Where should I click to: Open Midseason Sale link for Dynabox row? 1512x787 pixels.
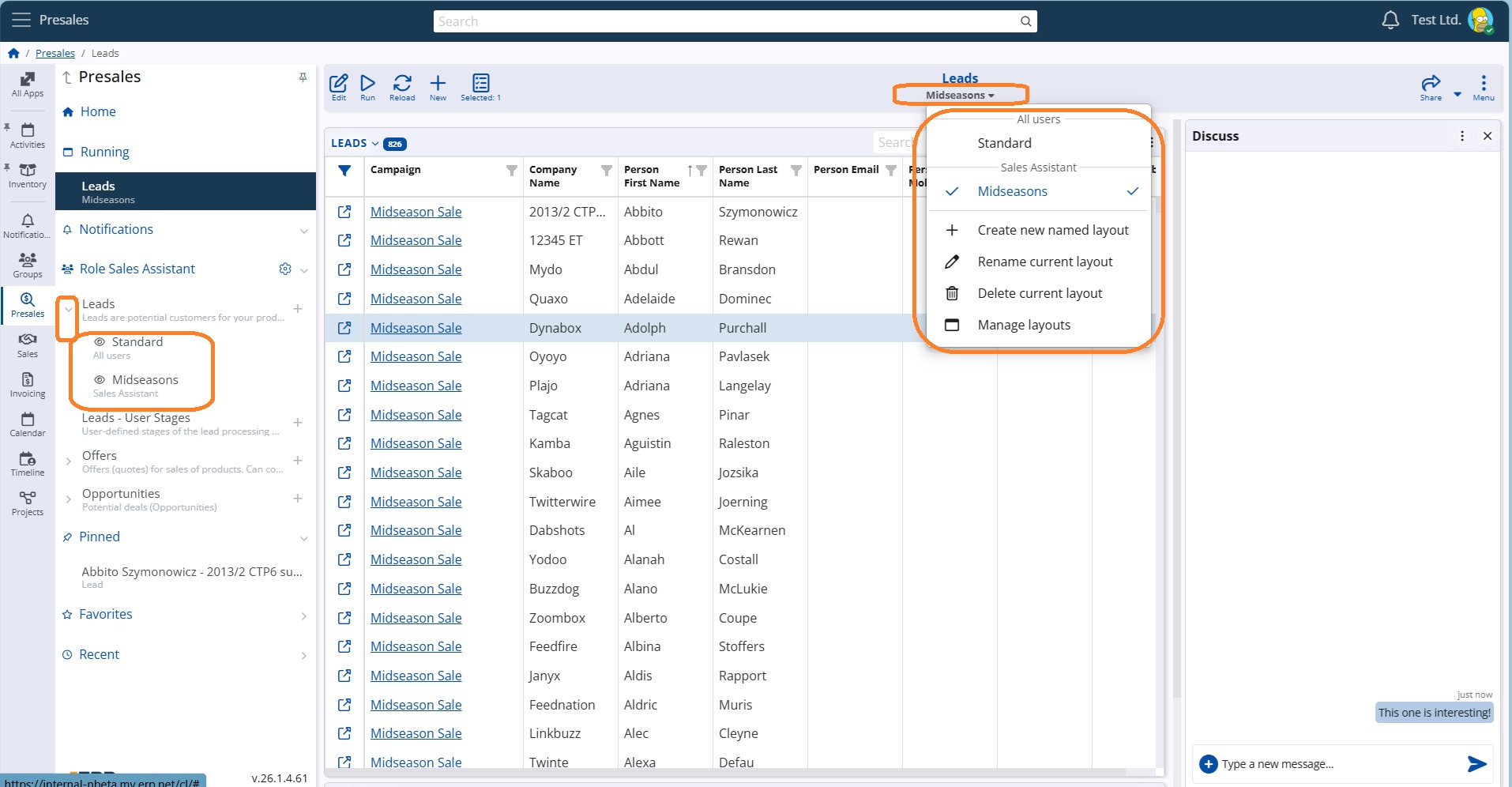[x=416, y=328]
